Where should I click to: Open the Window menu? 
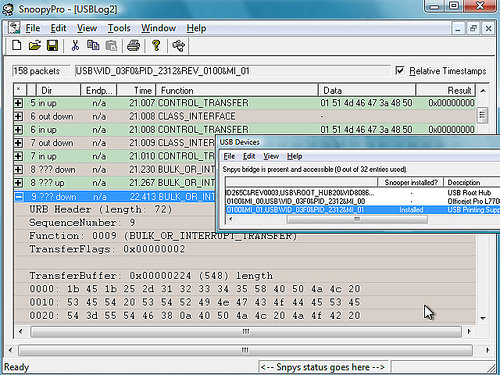[158, 28]
